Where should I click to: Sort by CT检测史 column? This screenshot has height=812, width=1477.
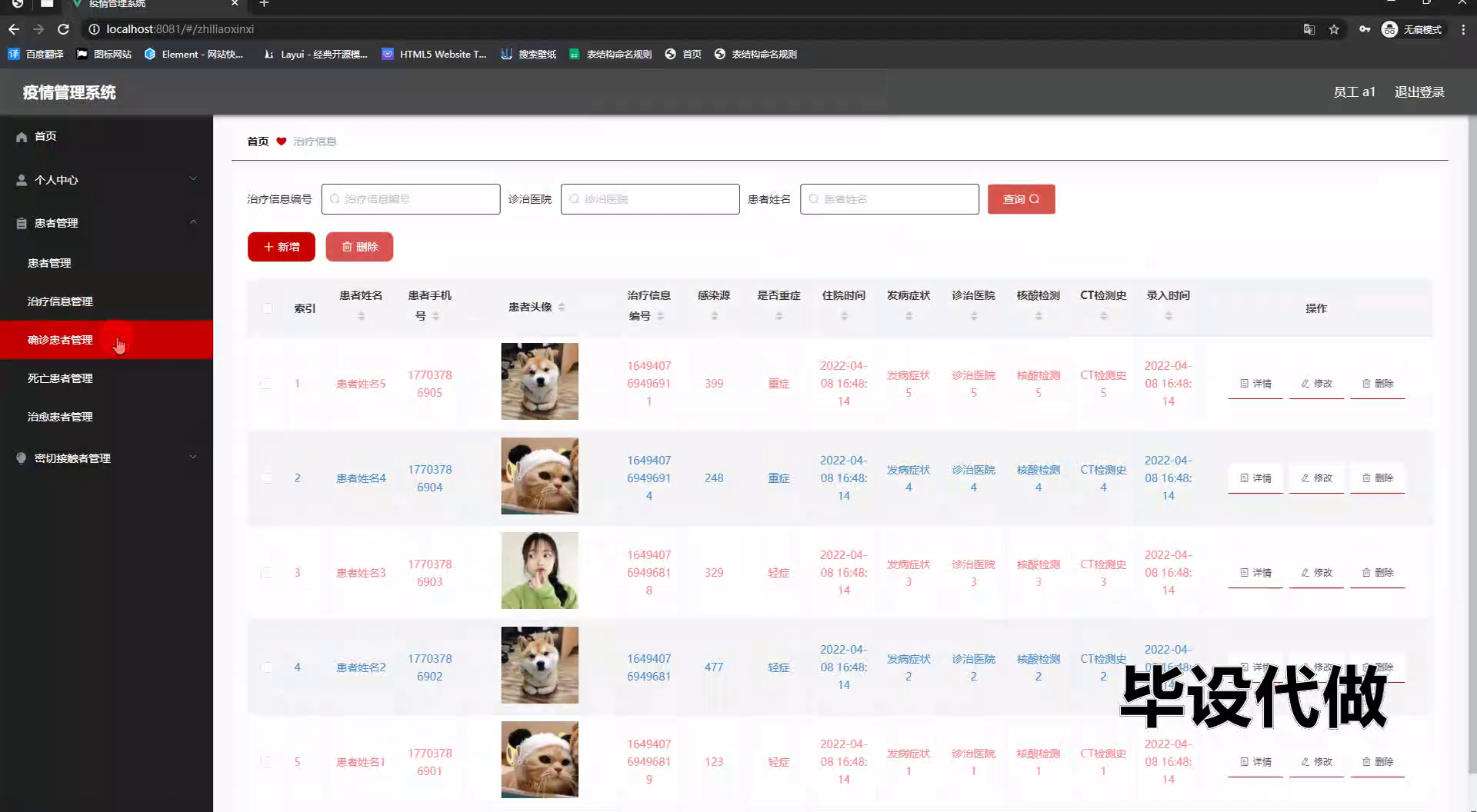tap(1103, 316)
